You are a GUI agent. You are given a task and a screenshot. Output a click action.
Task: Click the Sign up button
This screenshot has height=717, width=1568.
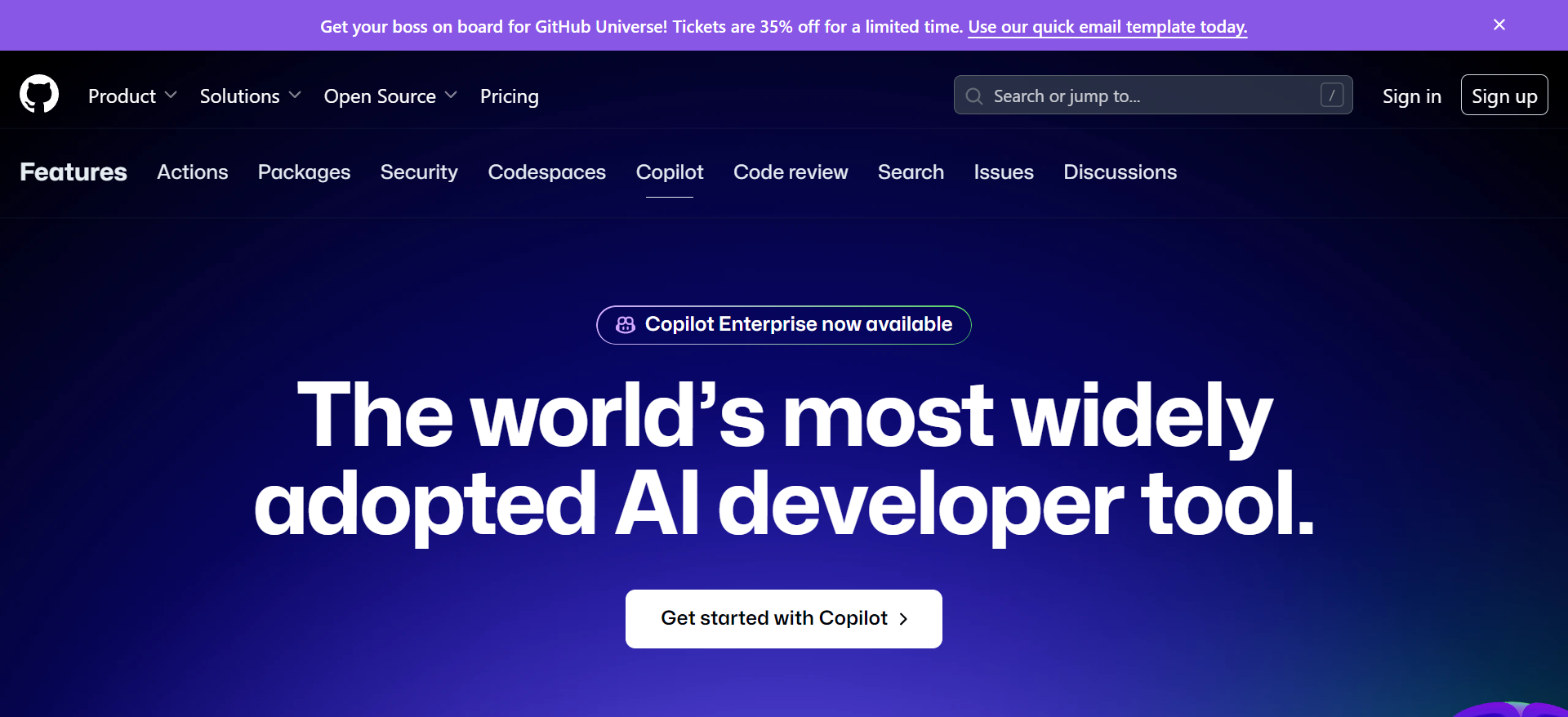[1504, 95]
